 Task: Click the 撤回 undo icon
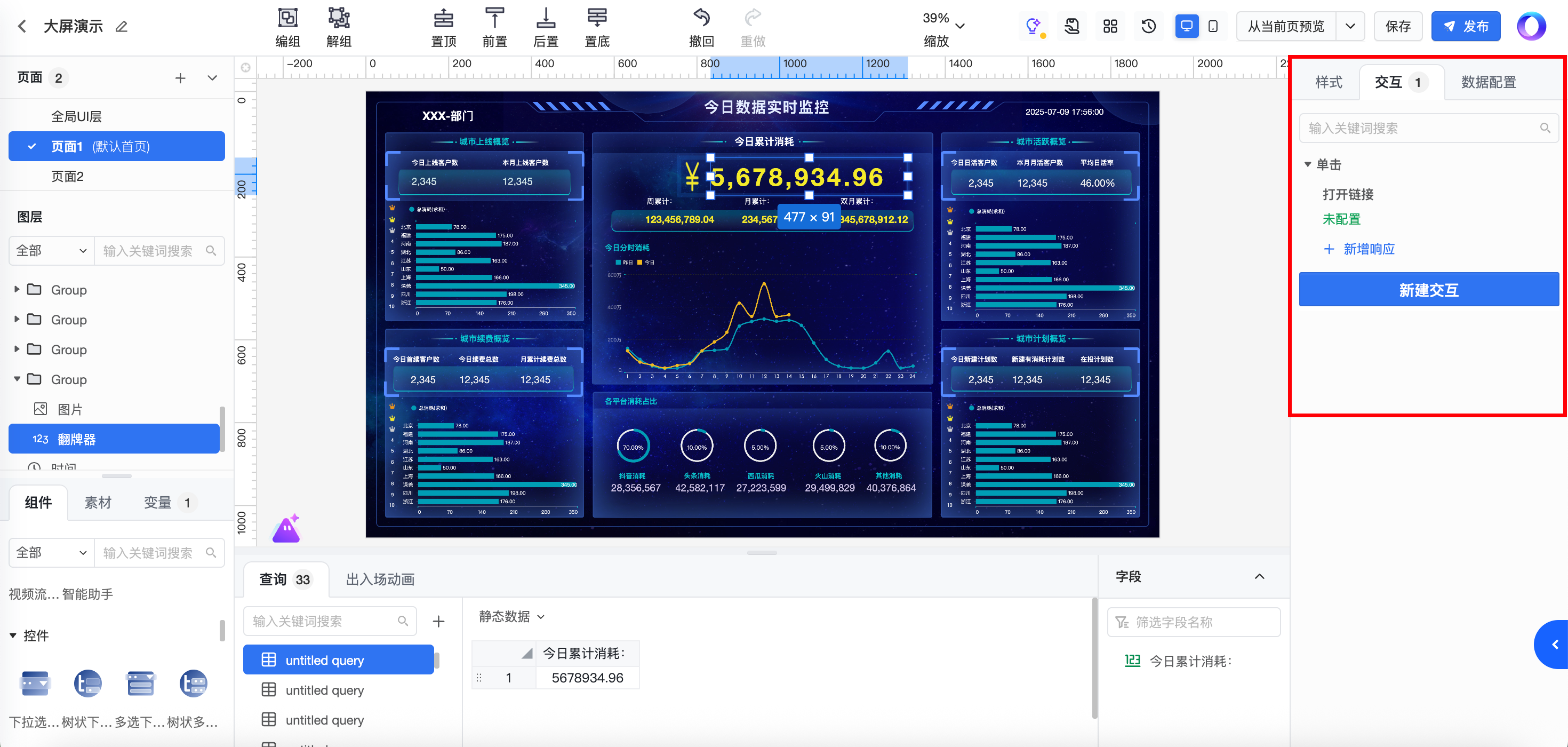(701, 18)
